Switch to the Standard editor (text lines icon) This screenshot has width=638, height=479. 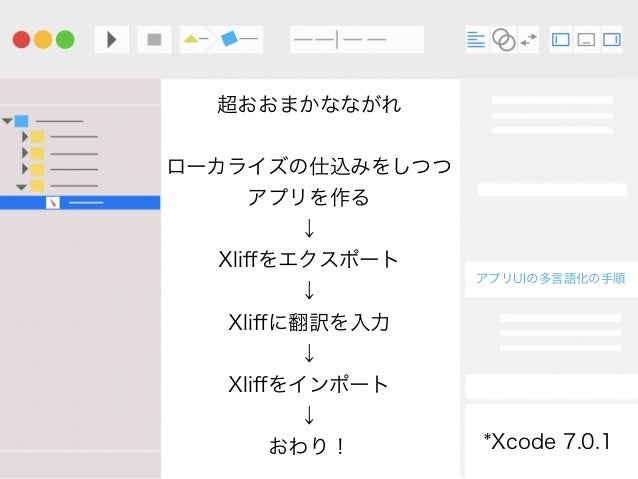pyautogui.click(x=476, y=39)
